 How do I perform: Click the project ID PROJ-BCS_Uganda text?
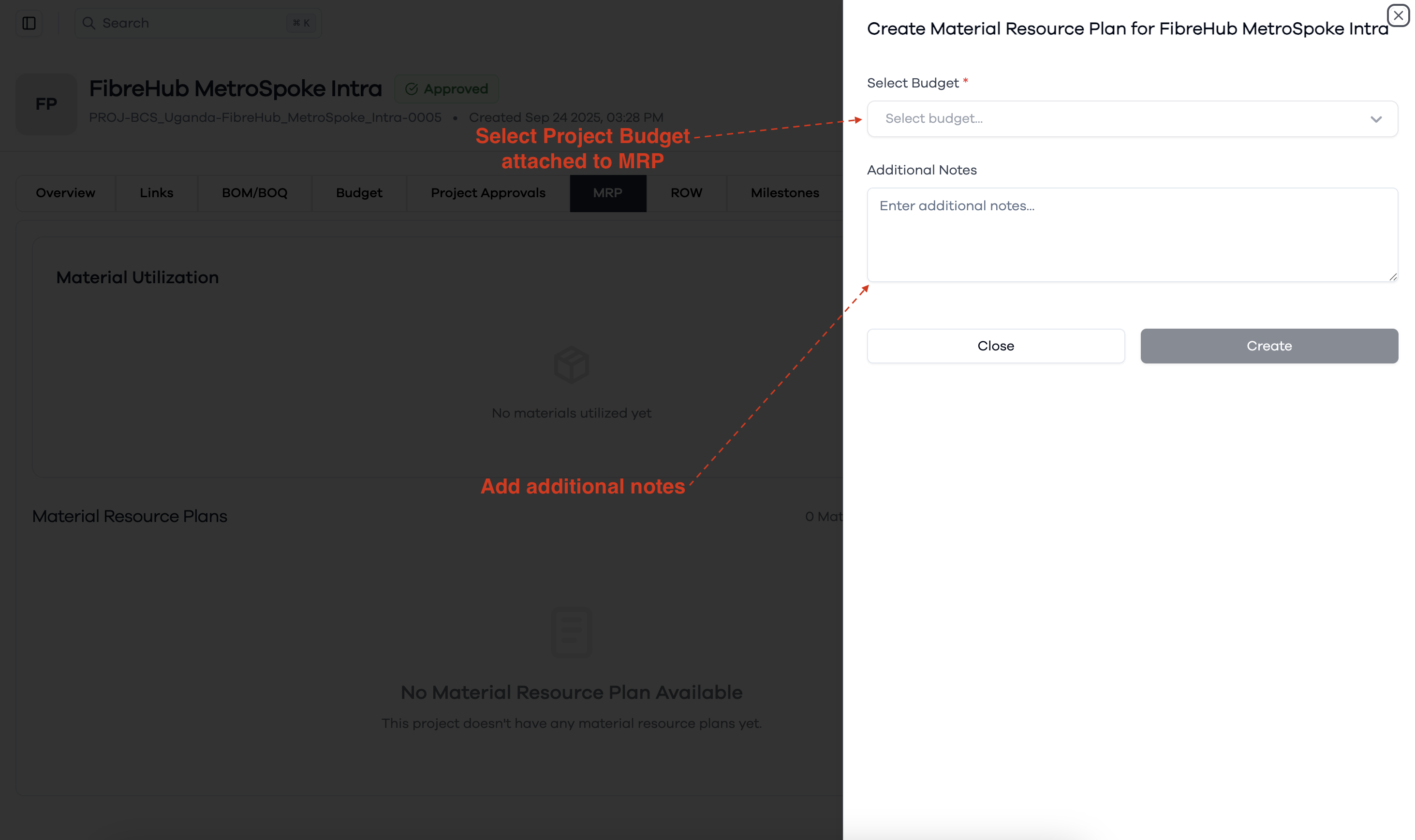click(x=265, y=117)
